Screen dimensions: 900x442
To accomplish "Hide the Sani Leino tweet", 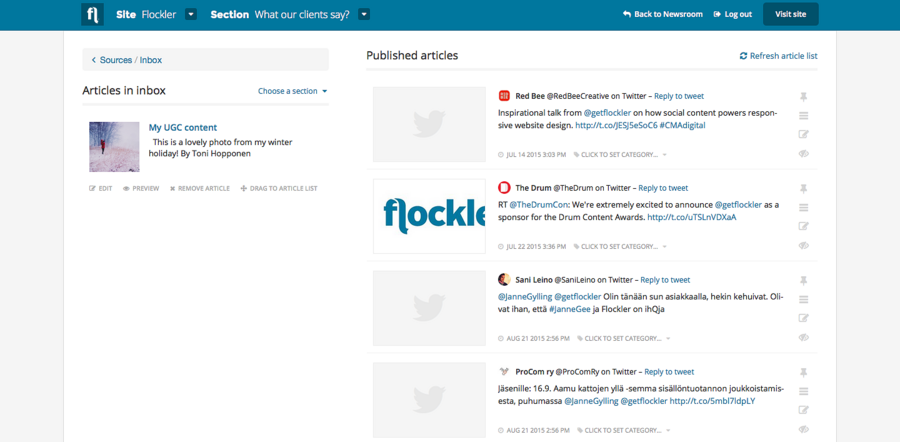I will pyautogui.click(x=804, y=337).
